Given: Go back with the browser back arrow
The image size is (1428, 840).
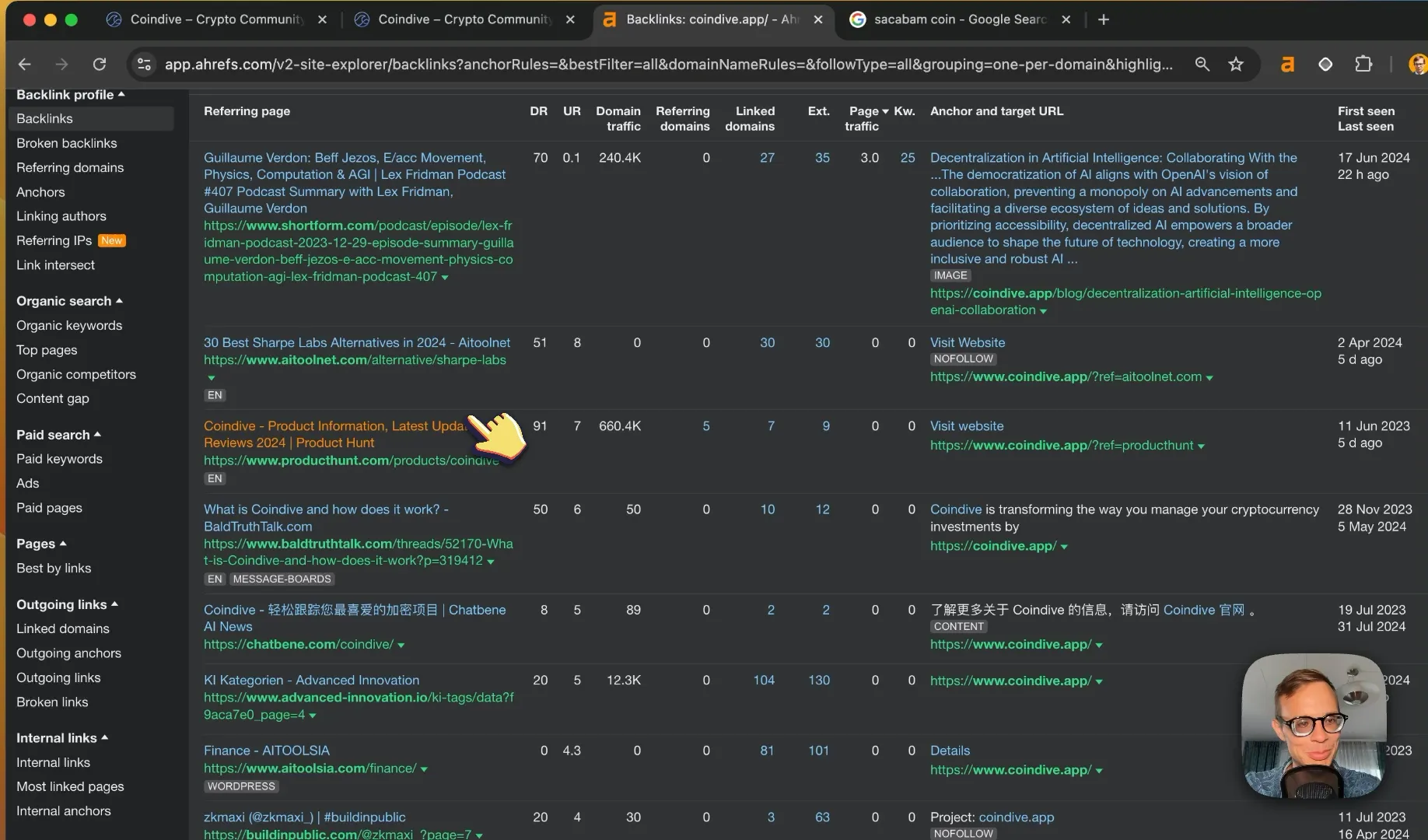Looking at the screenshot, I should tap(25, 65).
